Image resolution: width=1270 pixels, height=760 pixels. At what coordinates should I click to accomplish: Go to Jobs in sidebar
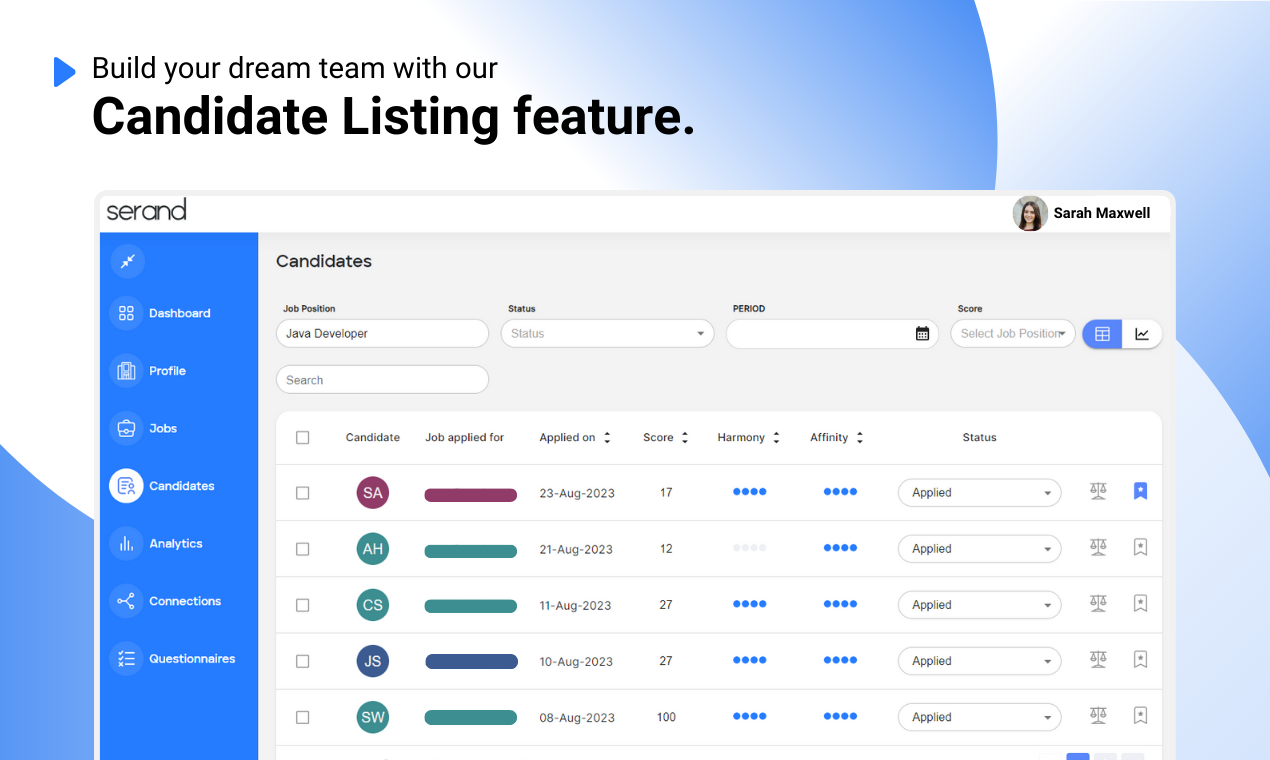pyautogui.click(x=163, y=428)
